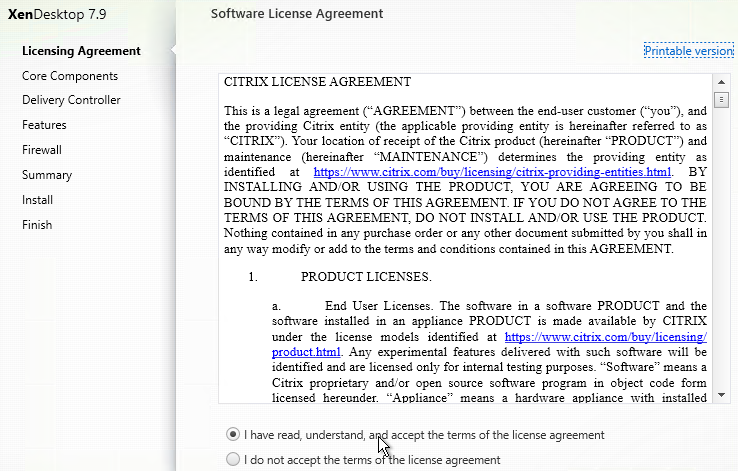Screen dimensions: 738x471
Task: Select the Licensing Agreement step
Action: click(x=81, y=51)
